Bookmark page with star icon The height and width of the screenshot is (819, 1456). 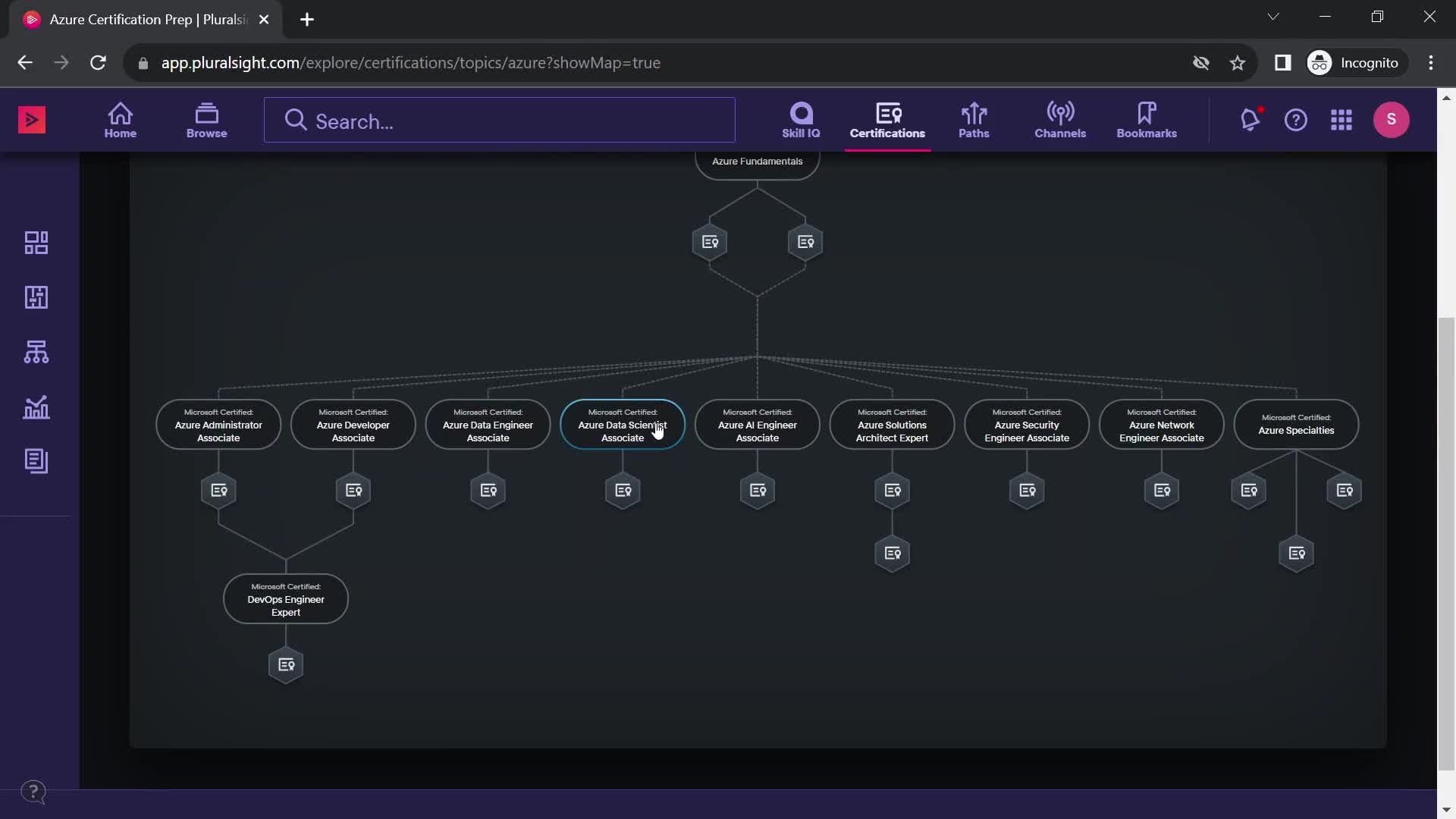click(1238, 63)
